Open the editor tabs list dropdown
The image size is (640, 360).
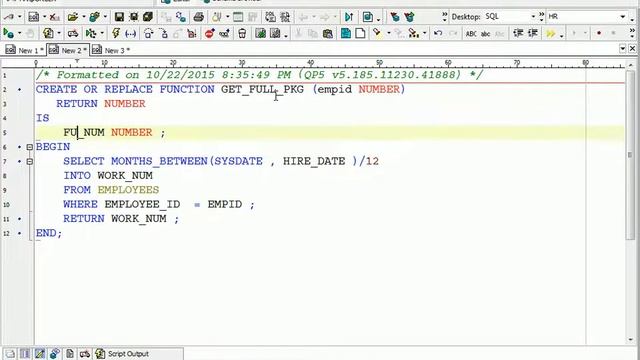pos(622,49)
